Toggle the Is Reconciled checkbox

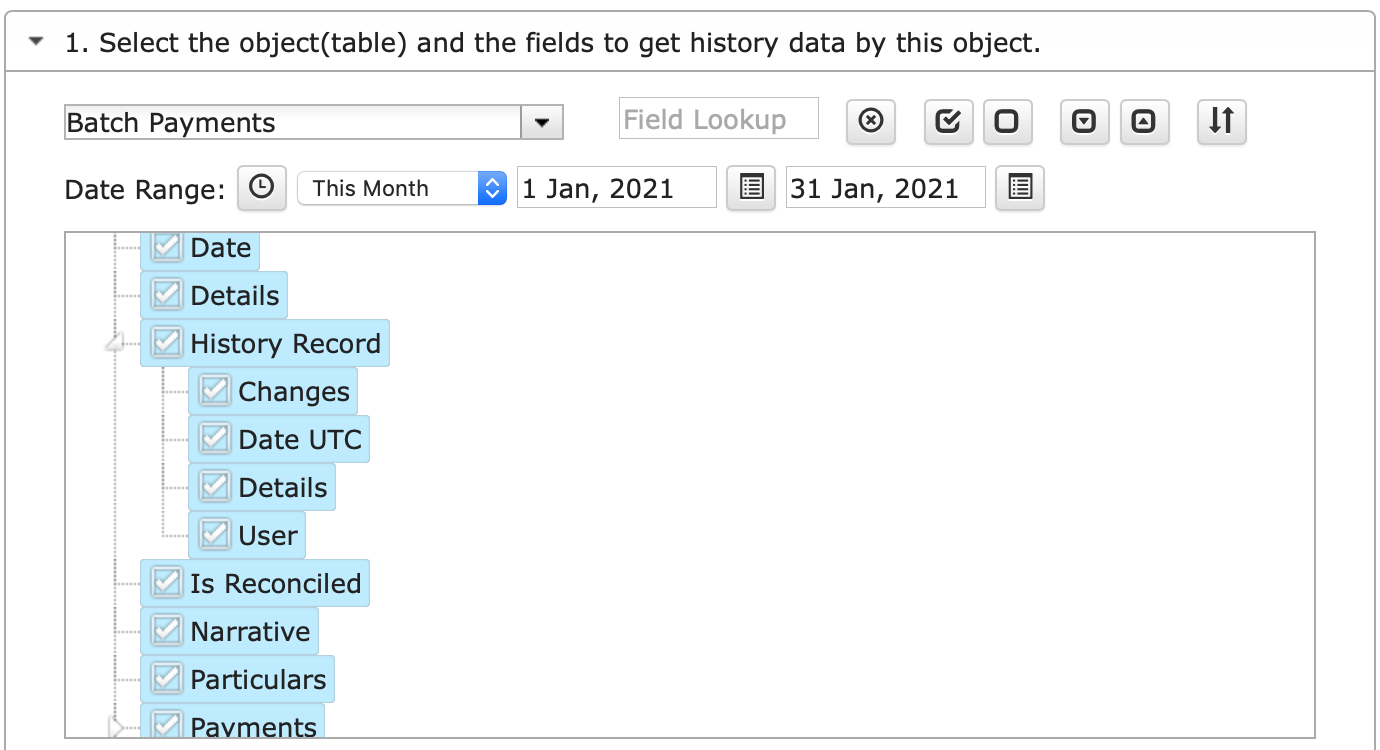[167, 583]
